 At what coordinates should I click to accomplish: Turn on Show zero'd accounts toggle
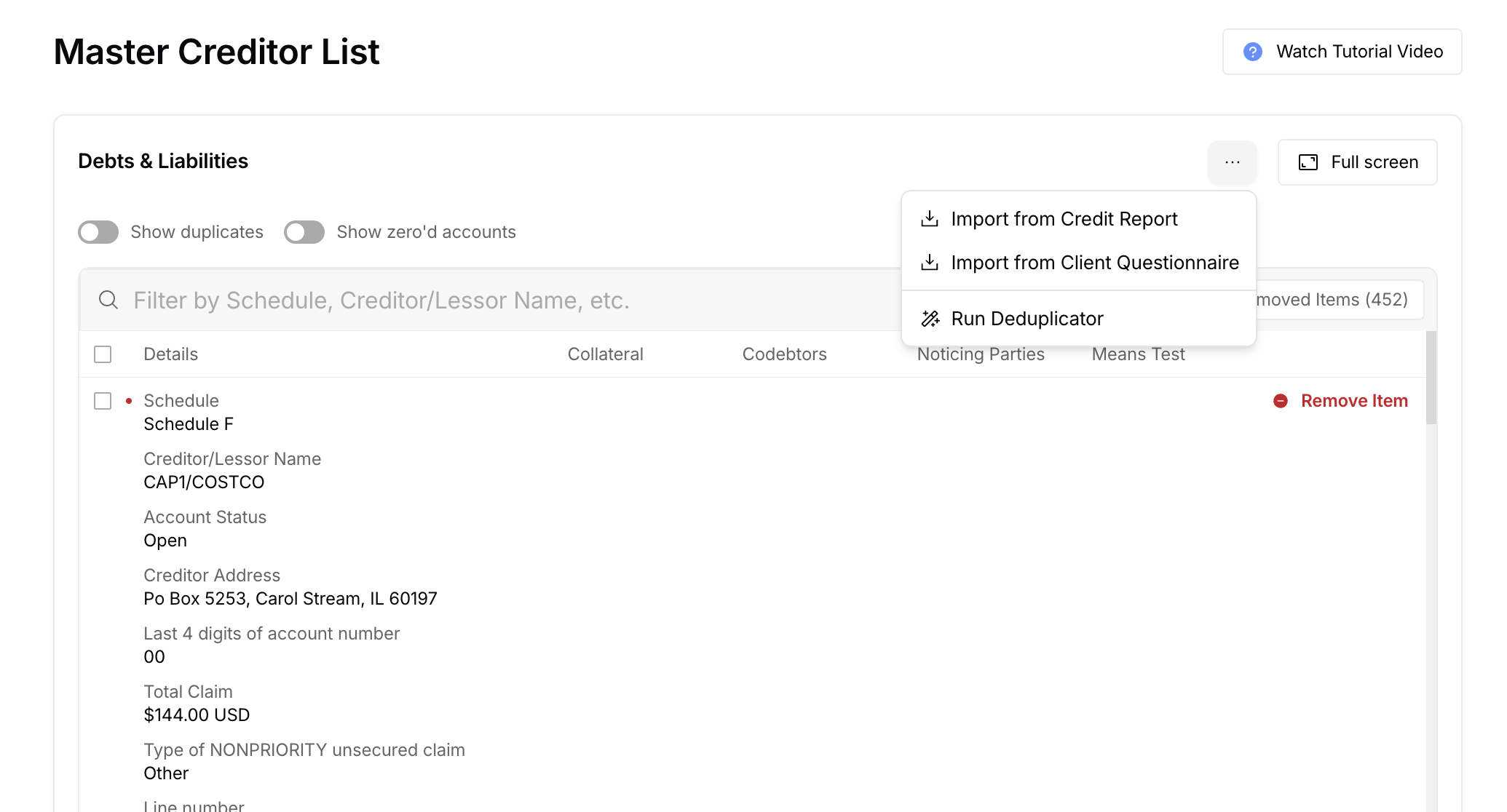click(x=304, y=232)
